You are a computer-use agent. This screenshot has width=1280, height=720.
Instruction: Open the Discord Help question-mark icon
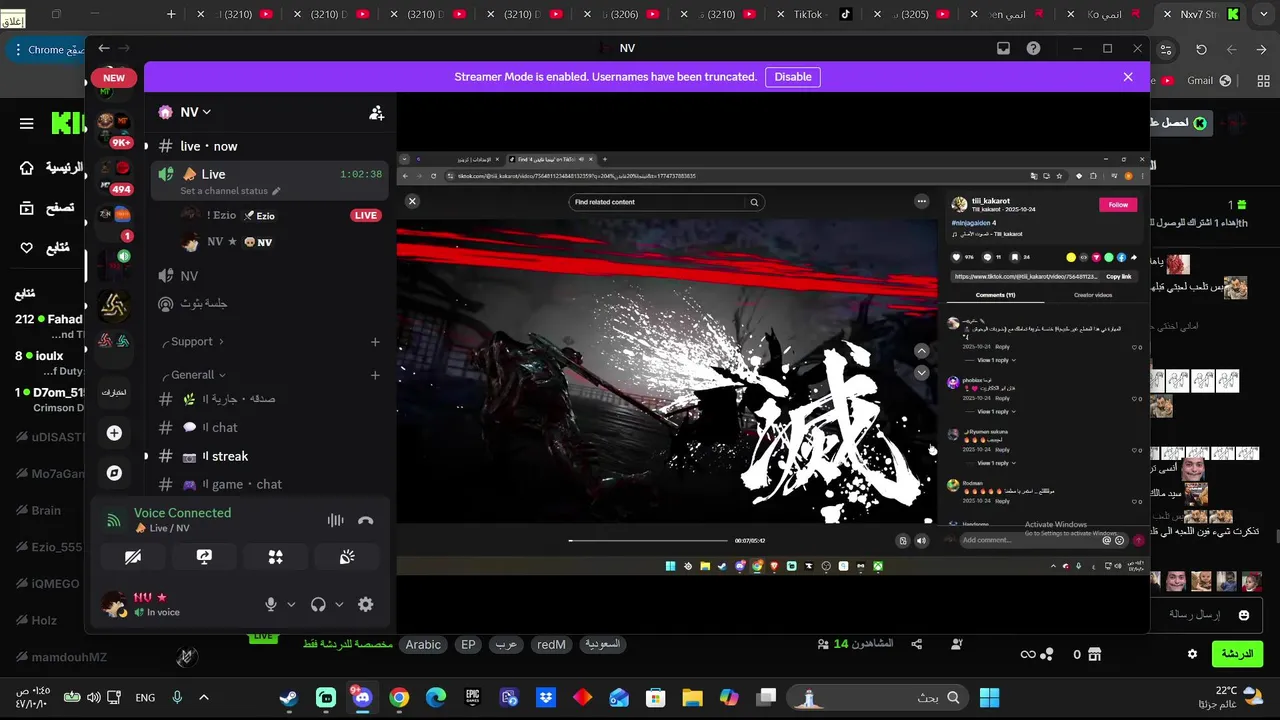coord(1034,48)
